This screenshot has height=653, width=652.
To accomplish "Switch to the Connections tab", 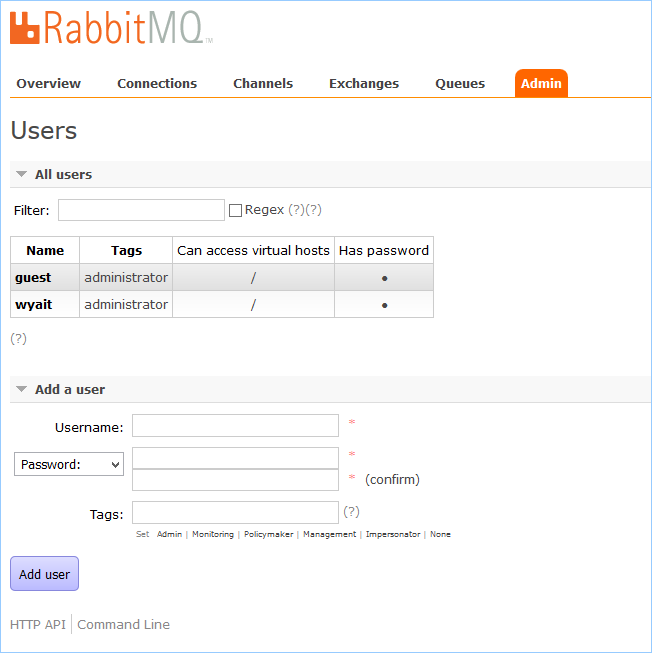I will (x=157, y=83).
